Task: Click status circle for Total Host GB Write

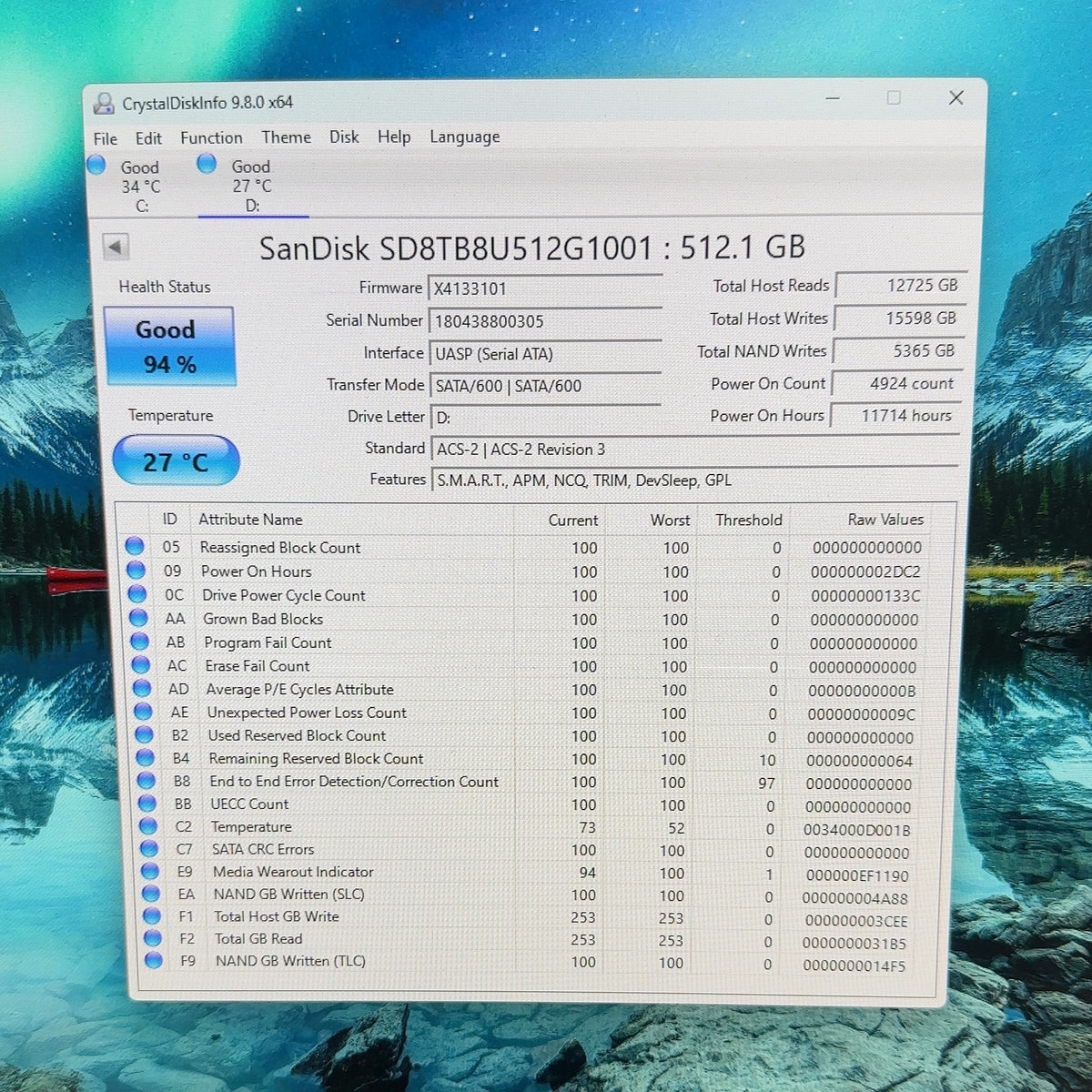Action: pyautogui.click(x=152, y=915)
